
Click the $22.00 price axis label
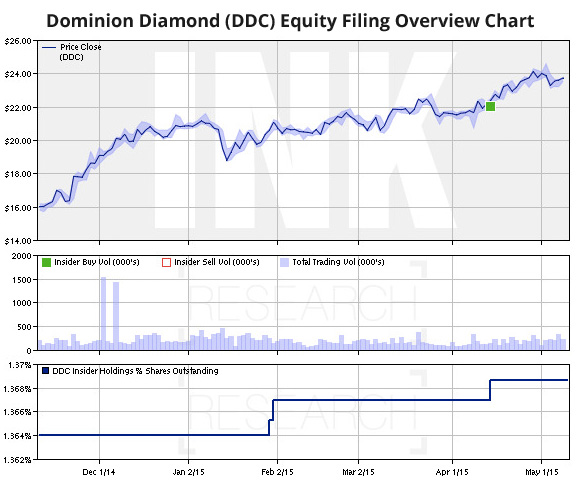(18, 108)
